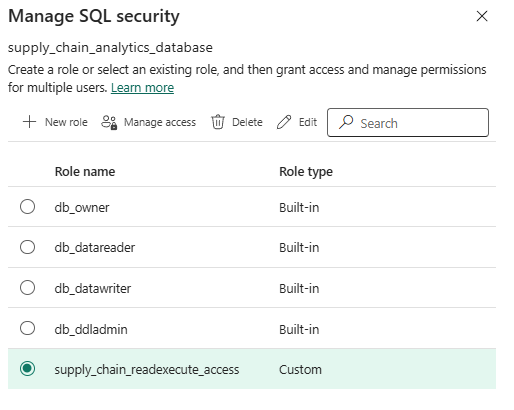
Task: Click the Manage SQL security title
Action: (94, 16)
